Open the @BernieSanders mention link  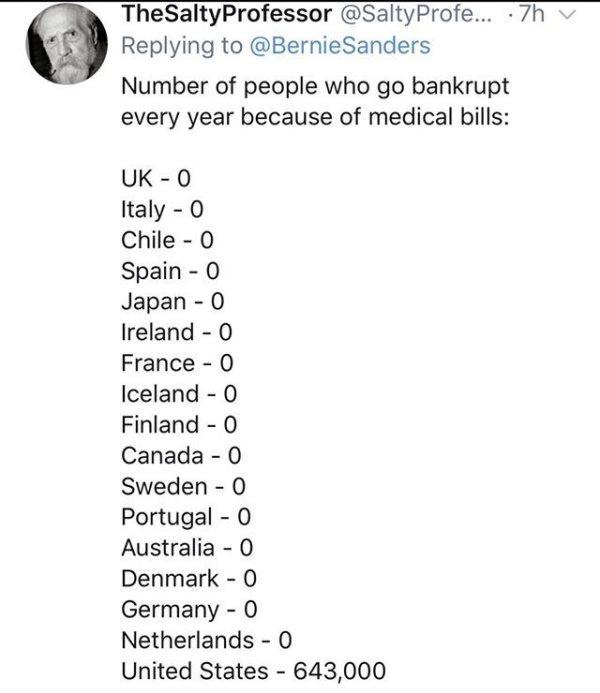click(340, 46)
